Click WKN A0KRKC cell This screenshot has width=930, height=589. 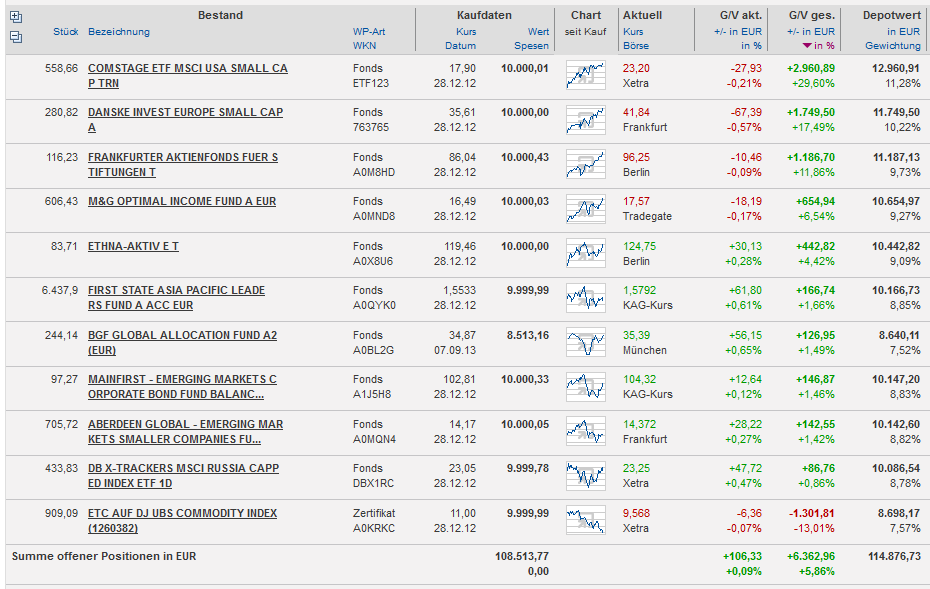pyautogui.click(x=374, y=528)
